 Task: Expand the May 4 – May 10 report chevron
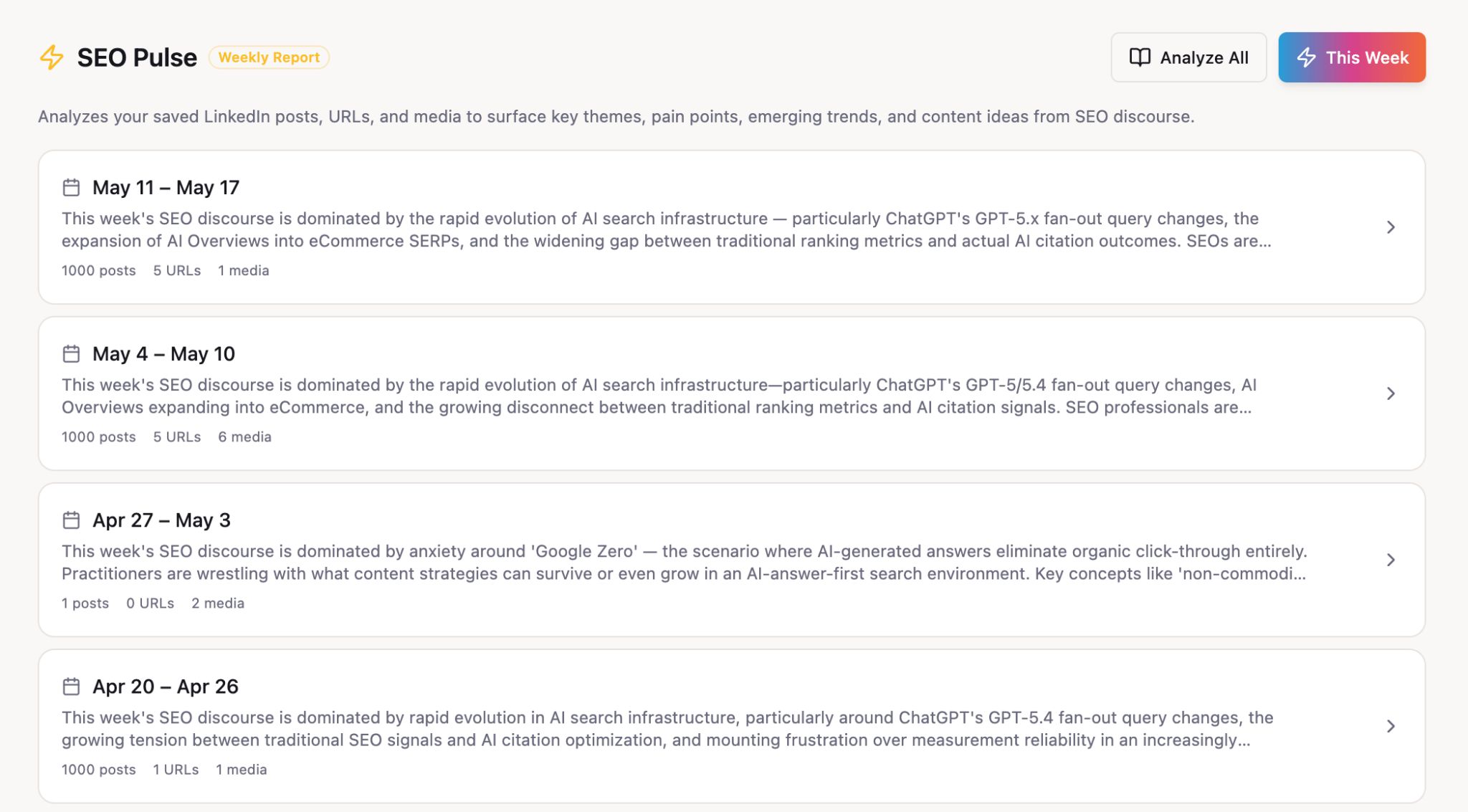(x=1391, y=393)
